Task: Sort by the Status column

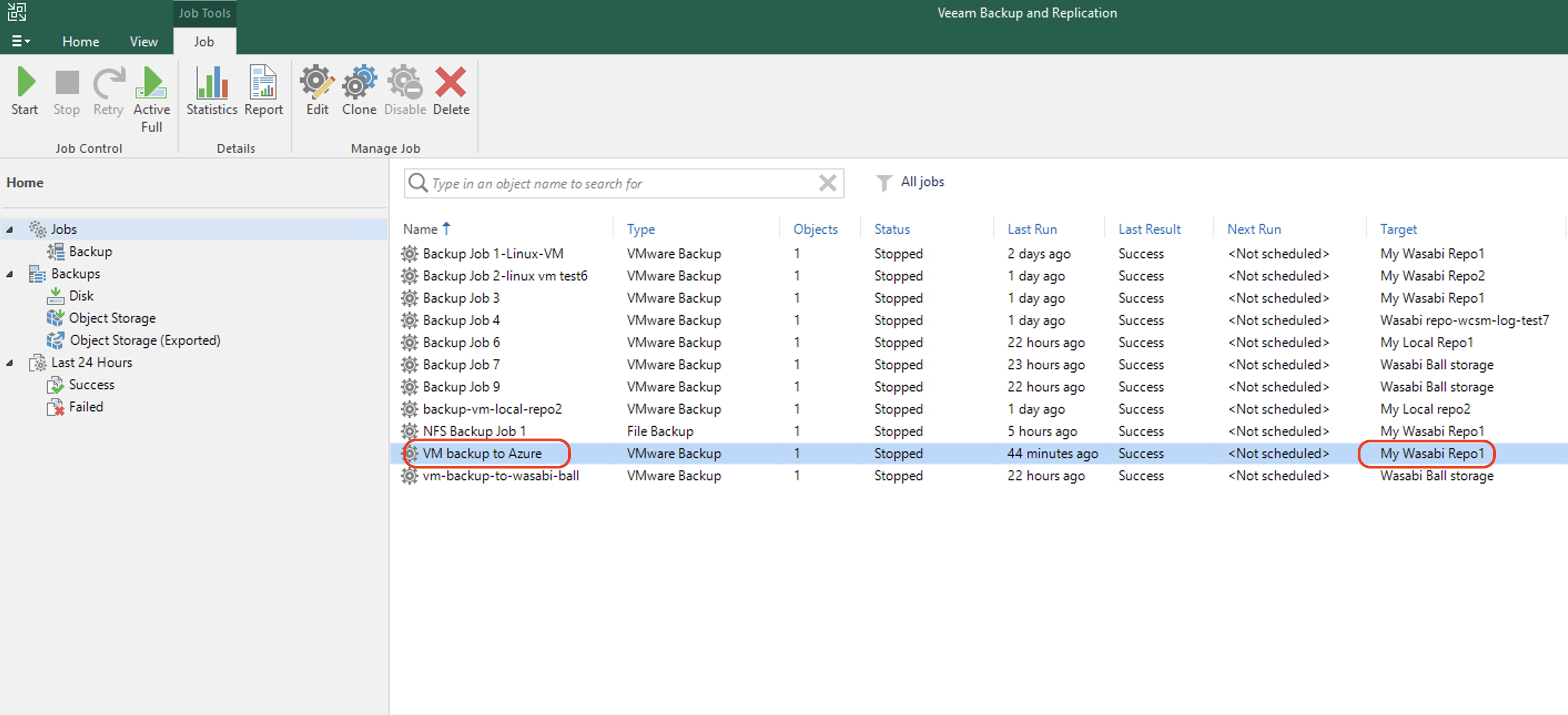Action: point(892,229)
